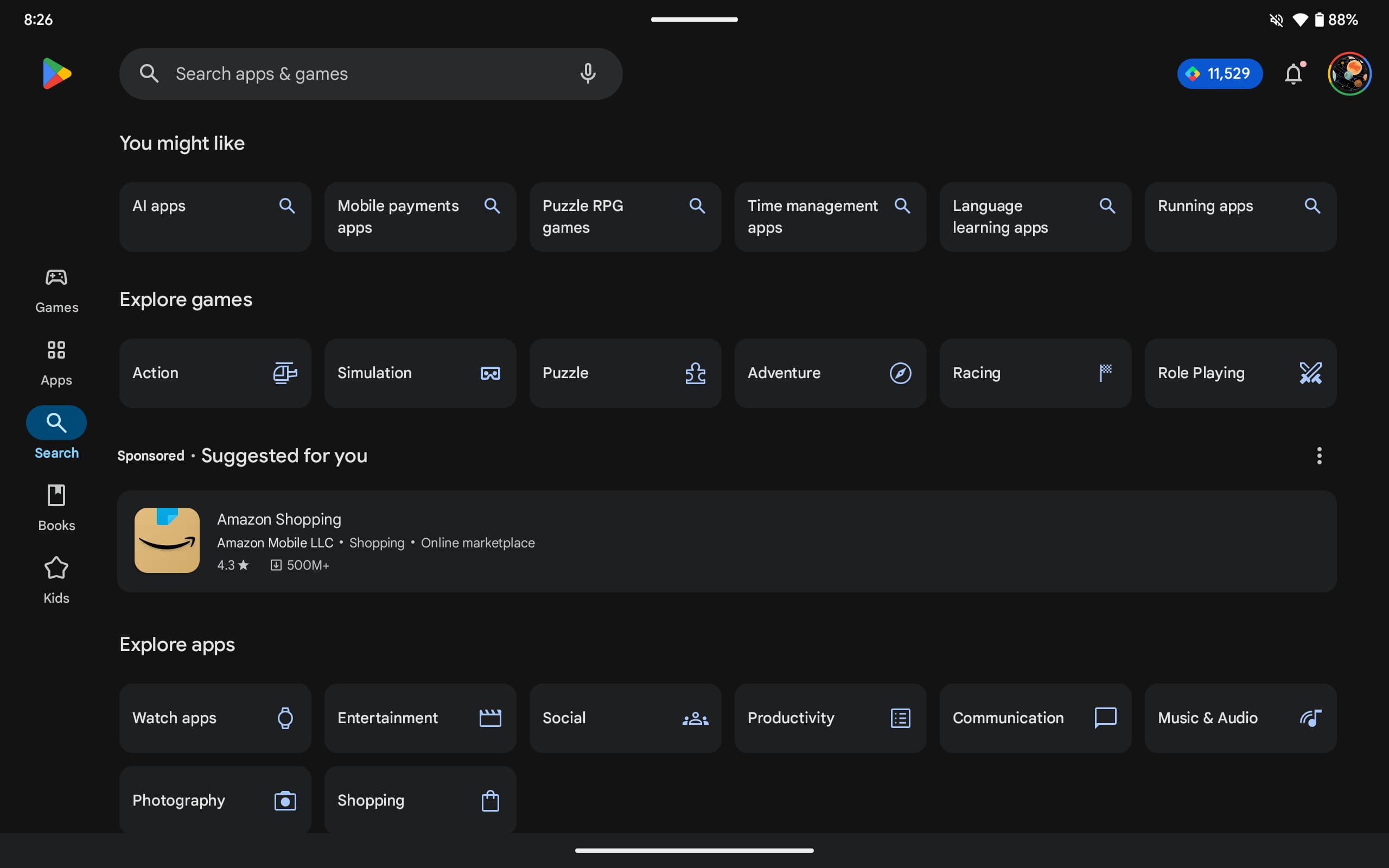Open the Amazon Shopping app listing
1389x868 pixels.
[x=727, y=540]
